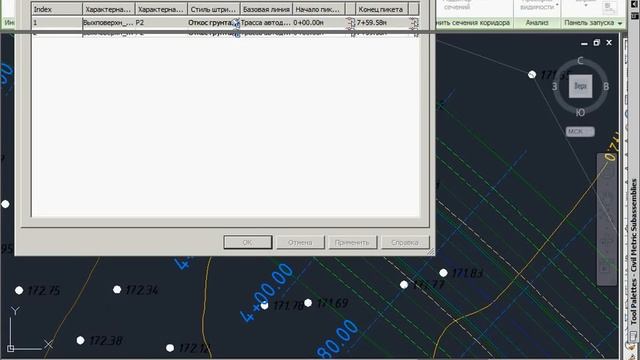Screen dimensions: 640x360
Task: Open the МСК coordinate system dropdown
Action: (x=580, y=131)
